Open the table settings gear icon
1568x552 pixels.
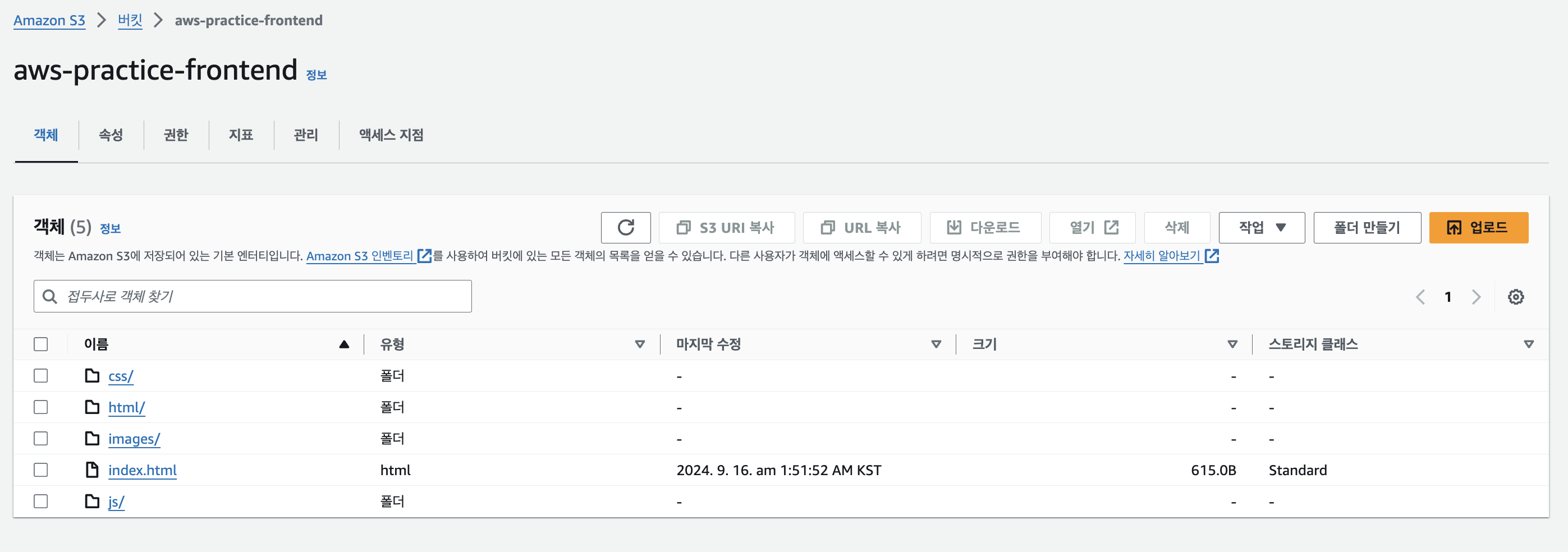1516,297
